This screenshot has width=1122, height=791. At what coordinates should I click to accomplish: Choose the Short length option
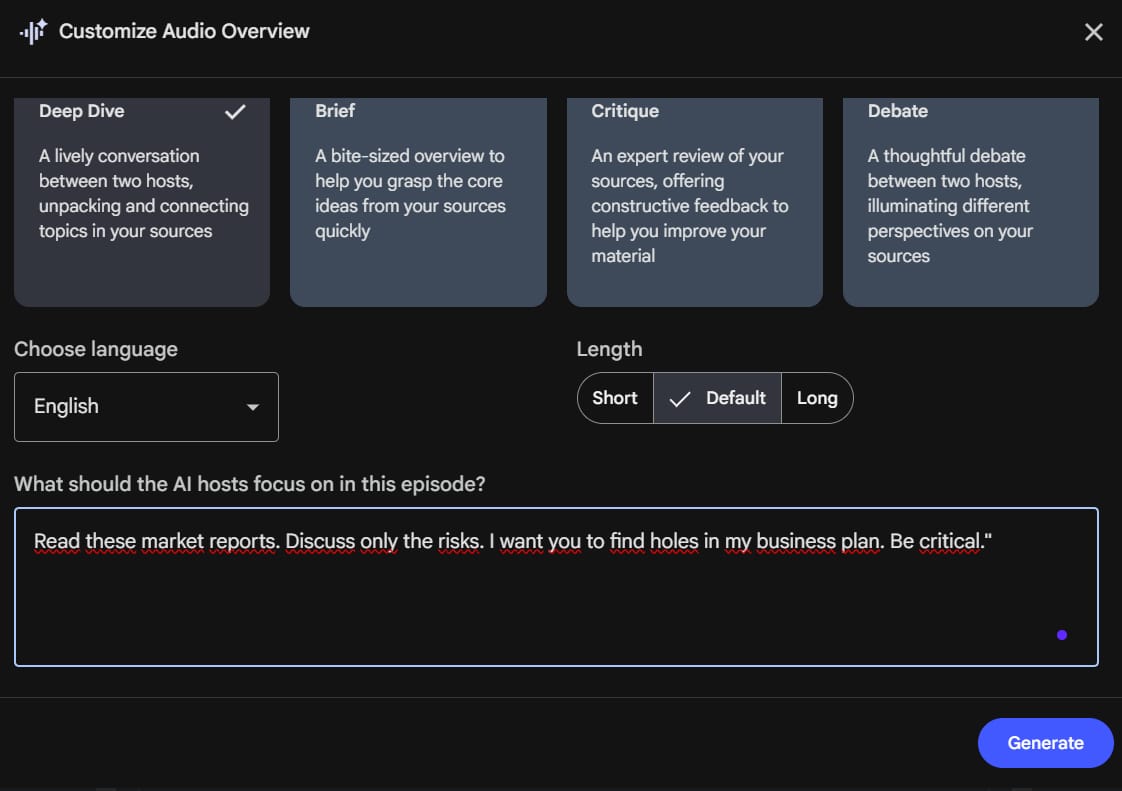click(x=614, y=397)
